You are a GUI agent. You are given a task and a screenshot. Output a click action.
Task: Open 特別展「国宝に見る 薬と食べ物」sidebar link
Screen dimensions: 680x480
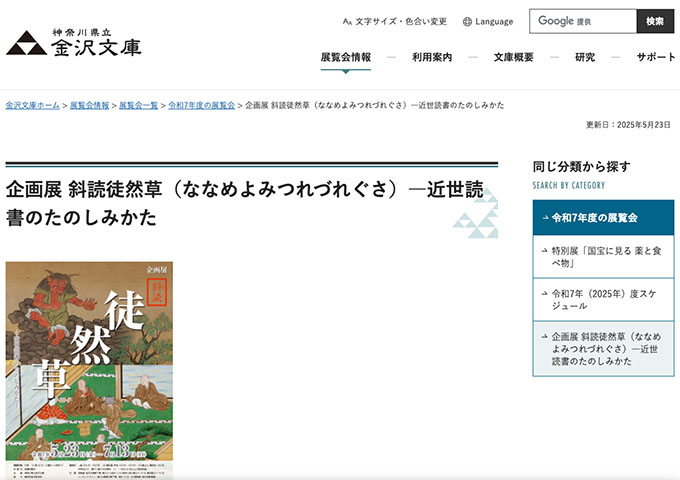coord(603,257)
